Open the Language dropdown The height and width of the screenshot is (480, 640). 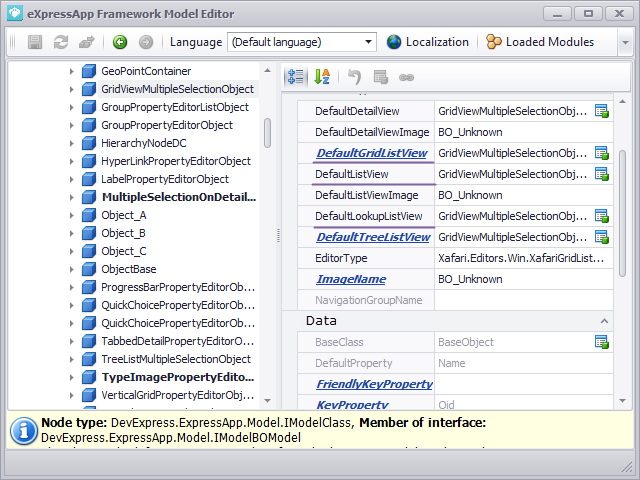point(368,42)
